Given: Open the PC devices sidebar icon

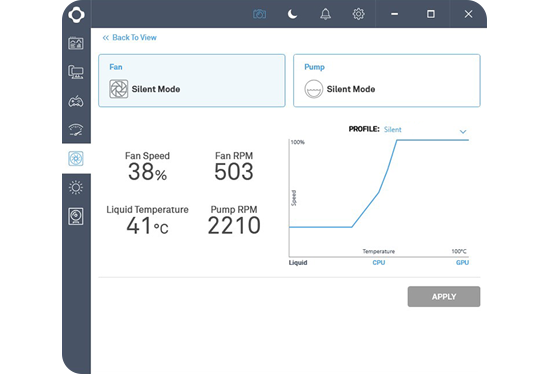Looking at the screenshot, I should (x=76, y=72).
